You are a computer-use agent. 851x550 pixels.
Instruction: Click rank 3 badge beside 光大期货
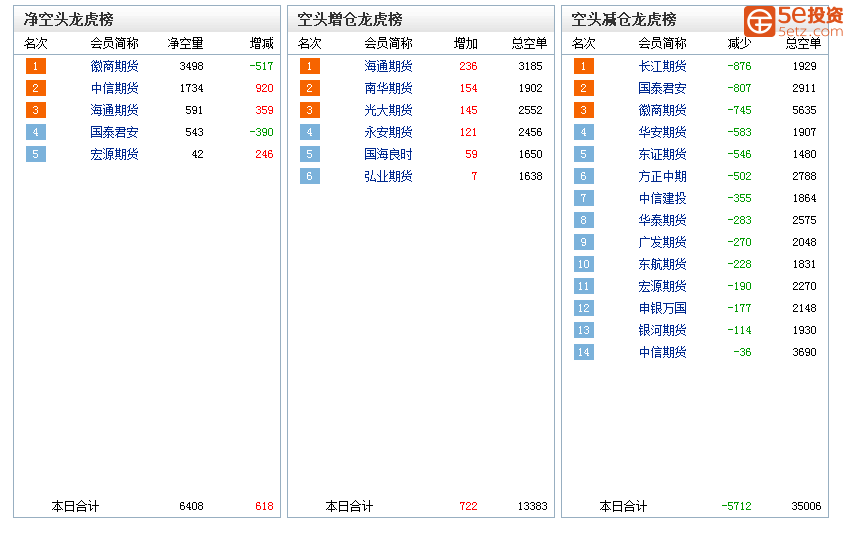pos(310,110)
